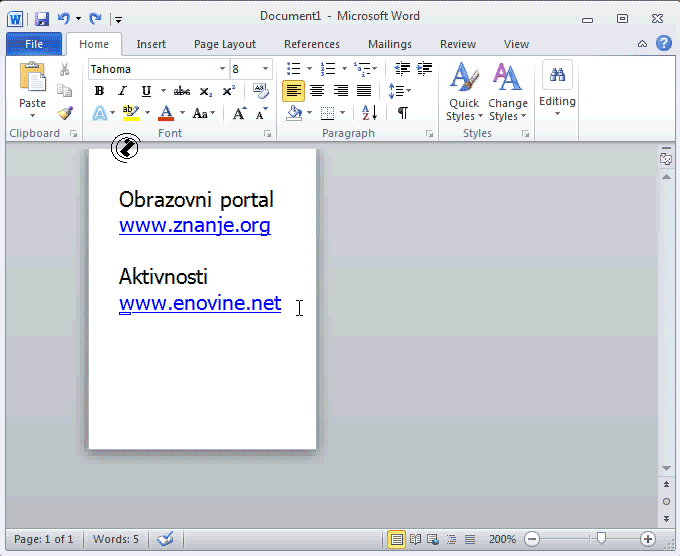680x556 pixels.
Task: Click the proofing errors icon in status bar
Action: click(165, 539)
